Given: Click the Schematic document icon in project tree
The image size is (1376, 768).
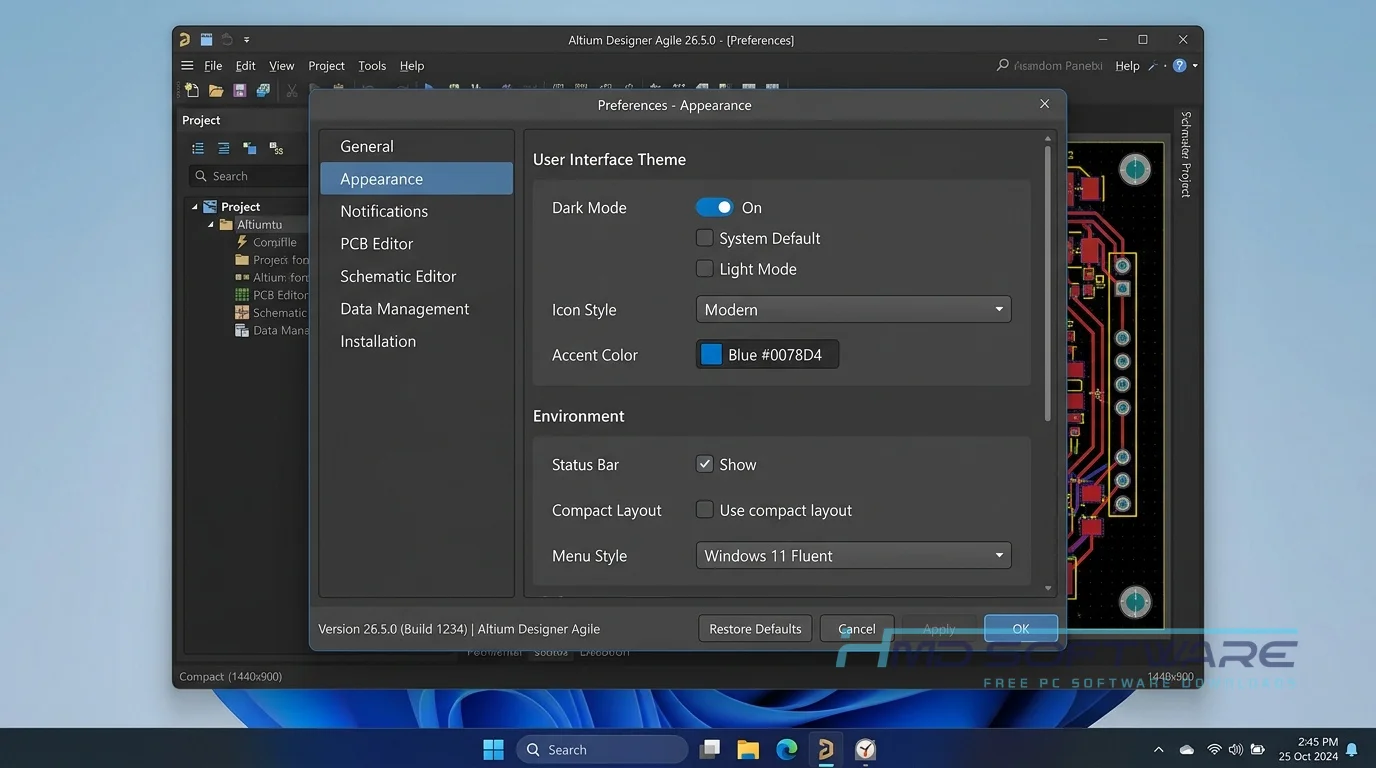Looking at the screenshot, I should coord(242,312).
